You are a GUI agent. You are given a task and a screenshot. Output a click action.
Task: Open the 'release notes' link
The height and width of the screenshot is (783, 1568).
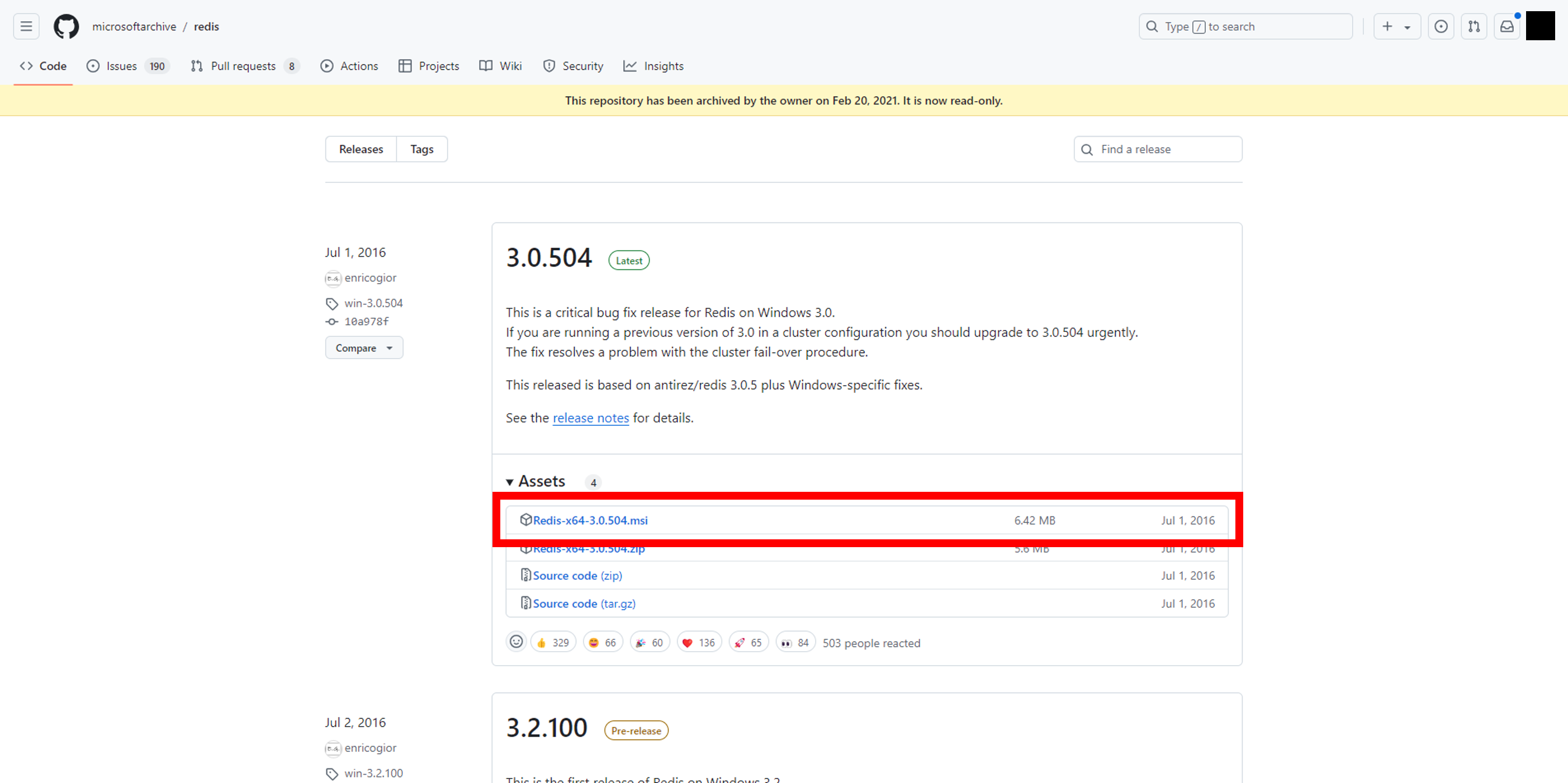pos(590,418)
